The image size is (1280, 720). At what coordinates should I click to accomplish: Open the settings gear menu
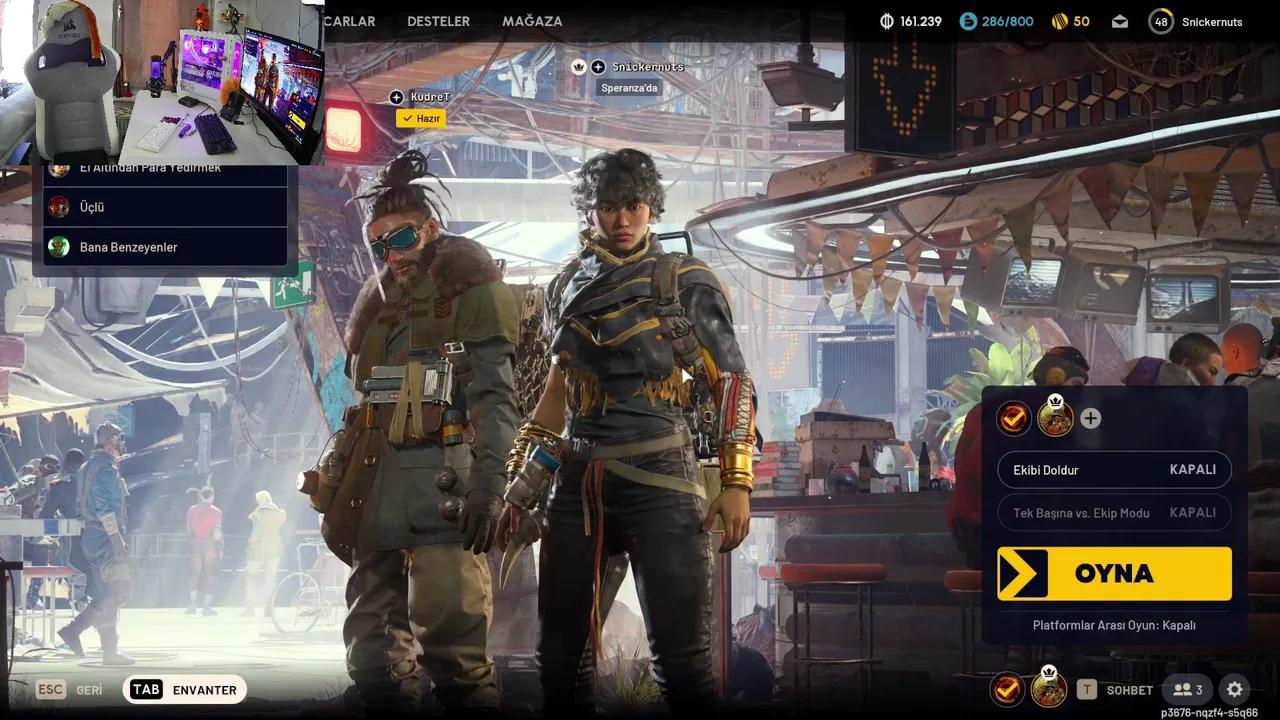(1234, 689)
